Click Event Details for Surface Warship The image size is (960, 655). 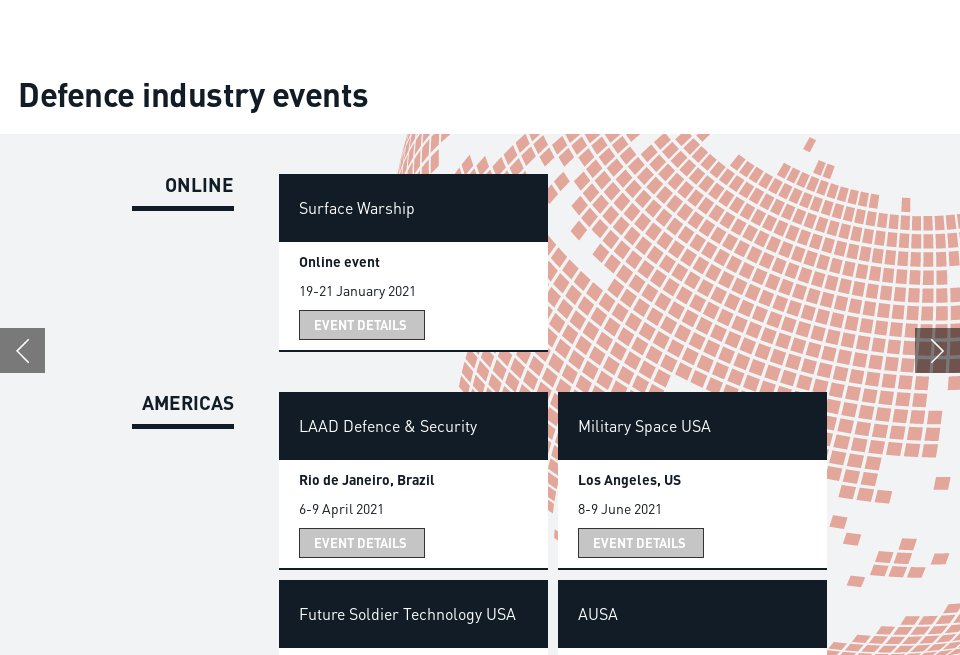click(x=361, y=325)
